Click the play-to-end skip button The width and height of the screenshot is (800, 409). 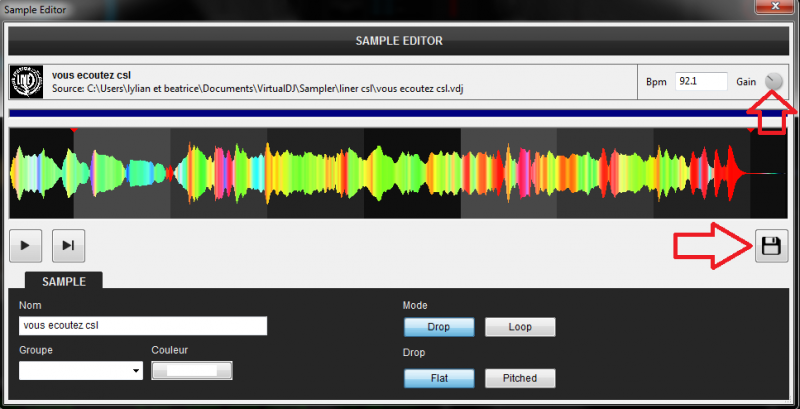68,245
